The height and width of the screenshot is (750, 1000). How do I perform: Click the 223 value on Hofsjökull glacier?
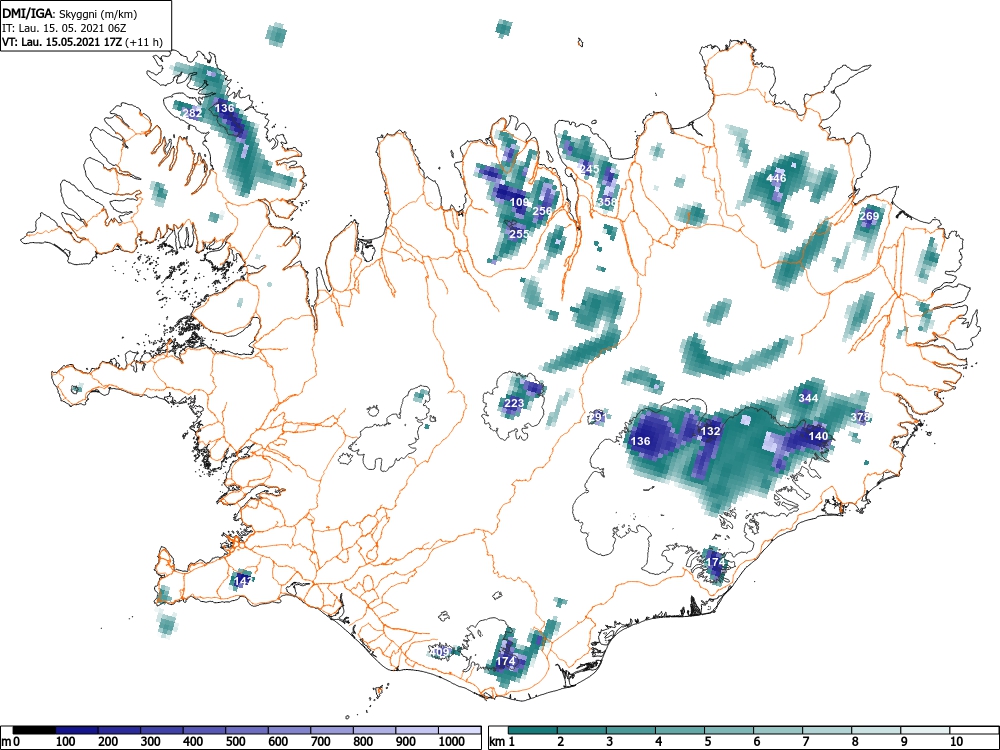[x=514, y=403]
